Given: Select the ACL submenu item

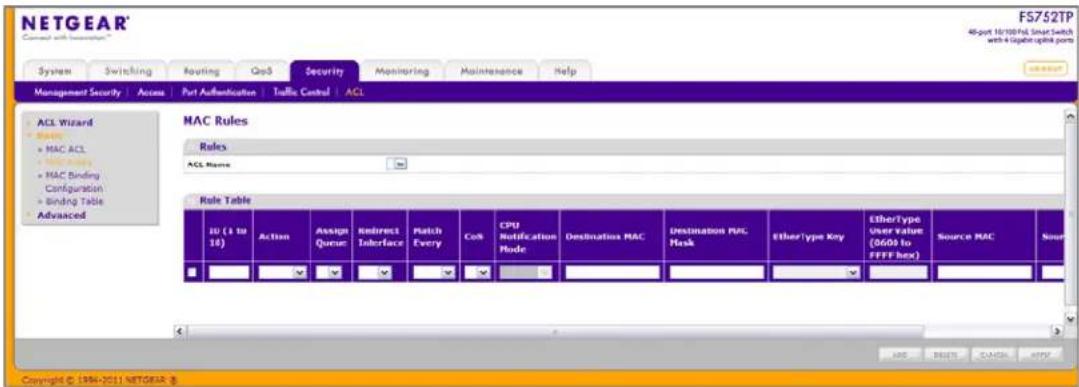Looking at the screenshot, I should click(x=354, y=92).
